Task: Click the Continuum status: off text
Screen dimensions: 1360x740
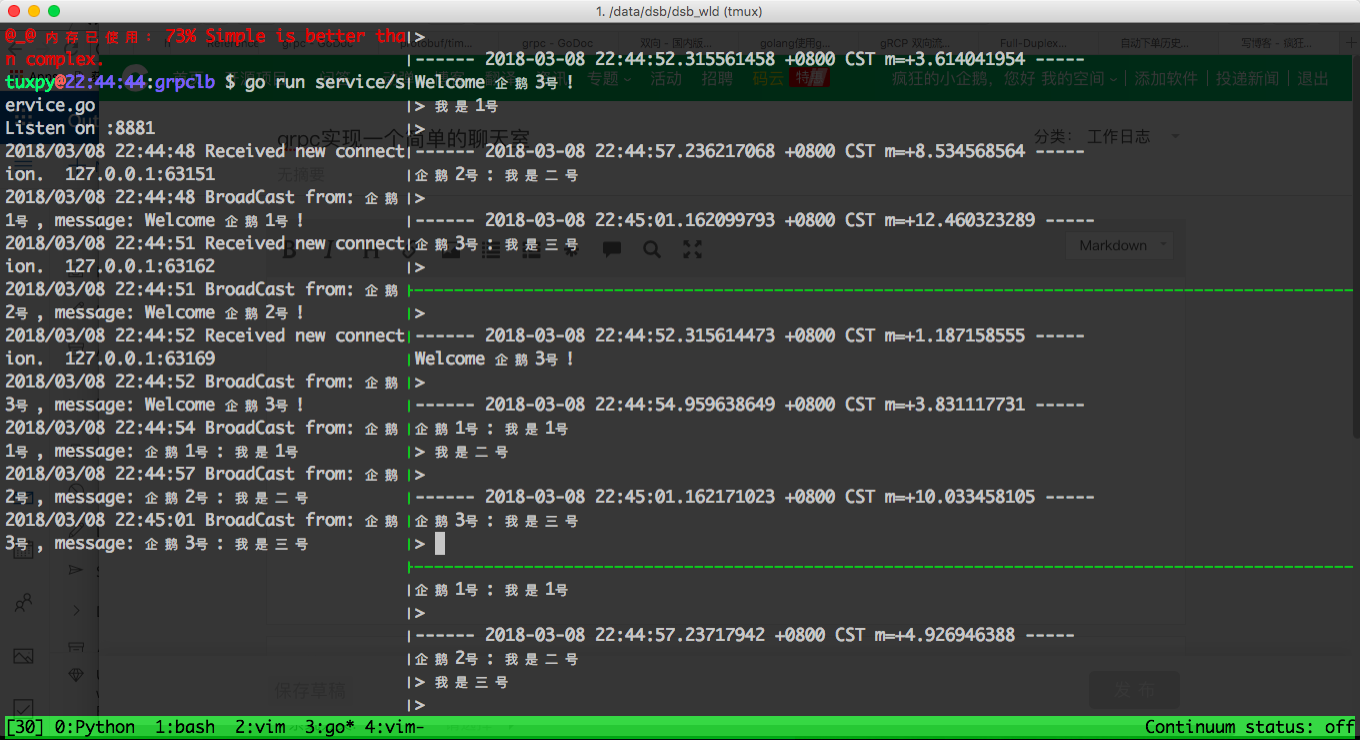Action: [x=1250, y=727]
